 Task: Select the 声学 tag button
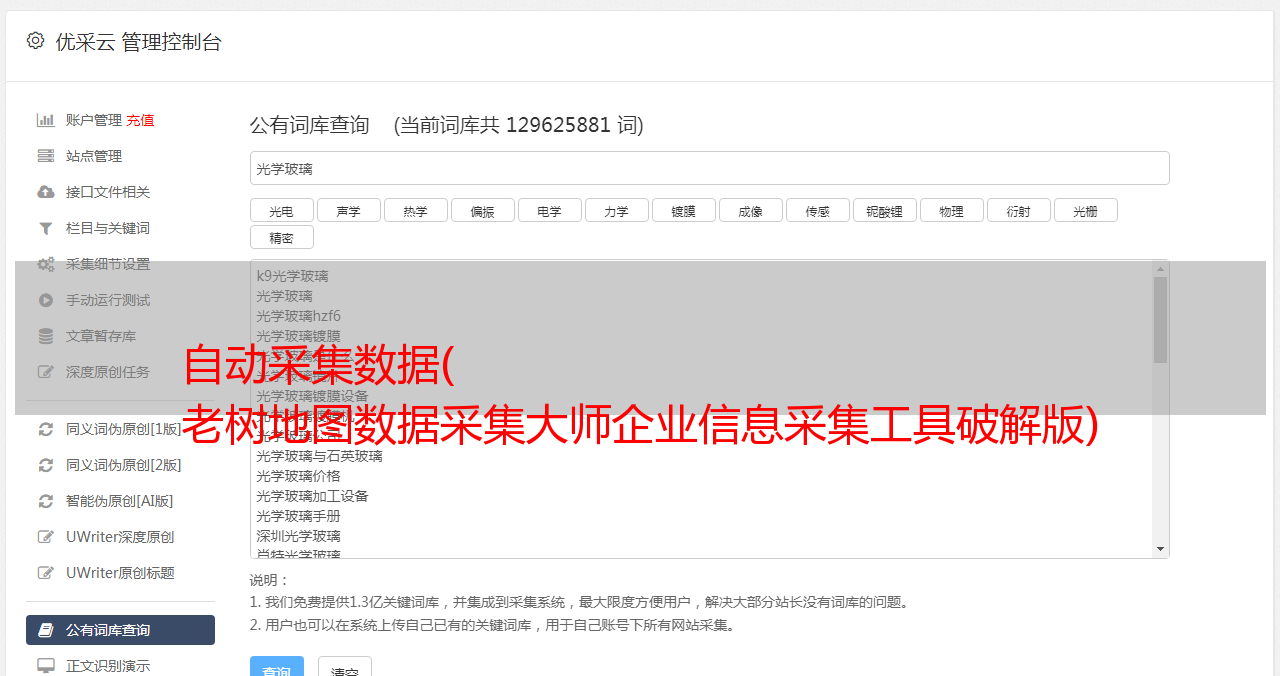(348, 211)
